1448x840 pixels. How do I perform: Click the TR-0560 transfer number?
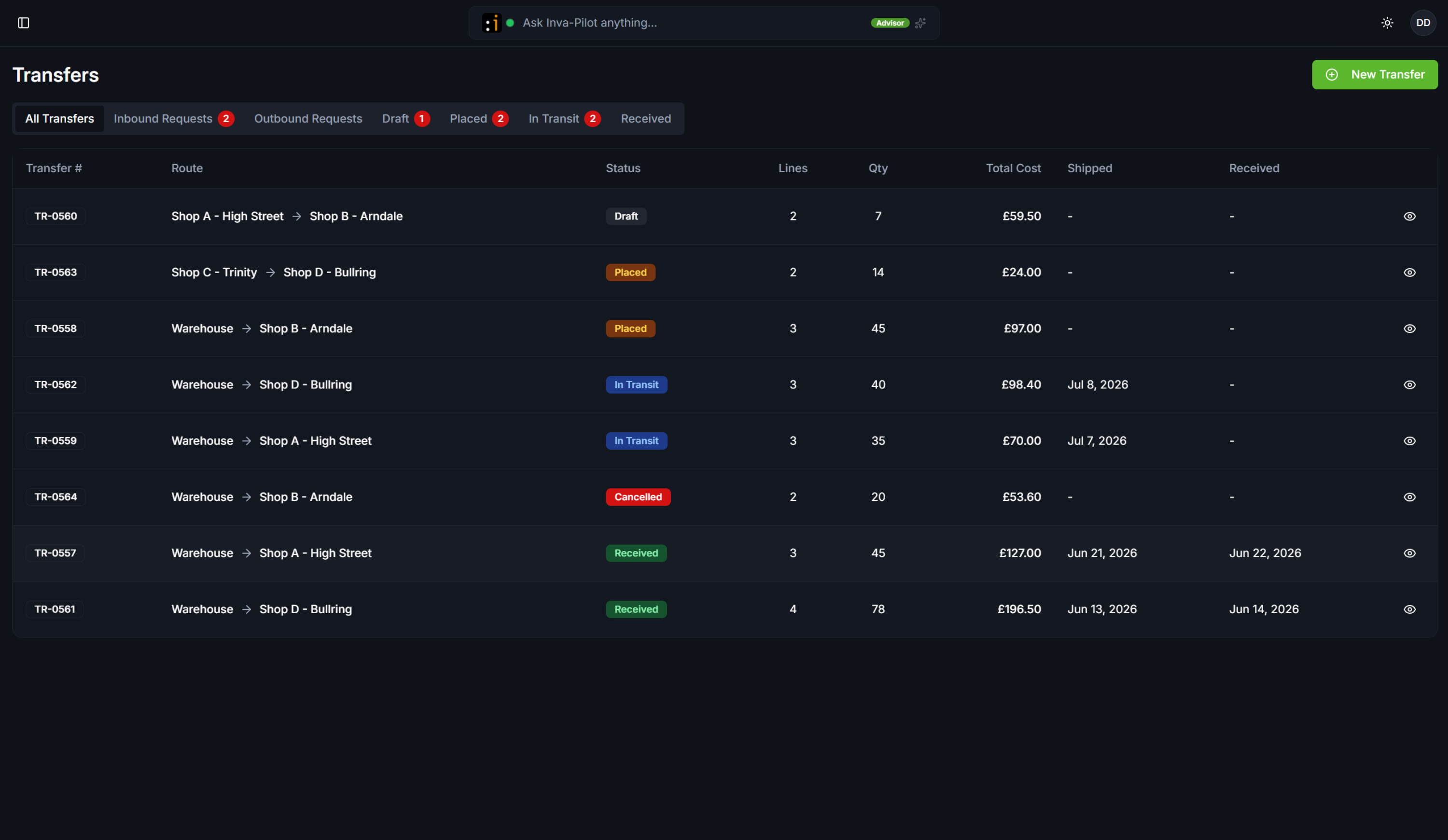[56, 216]
